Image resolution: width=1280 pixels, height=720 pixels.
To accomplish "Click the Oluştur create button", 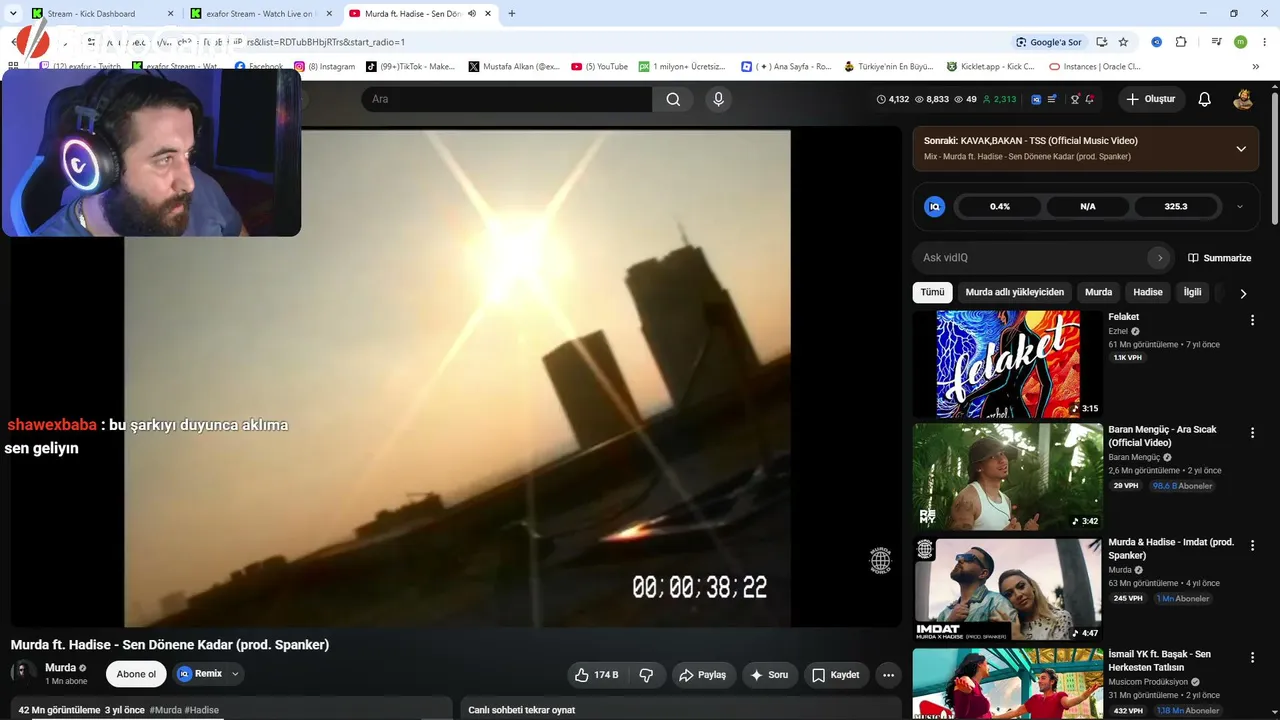I will tap(1151, 99).
